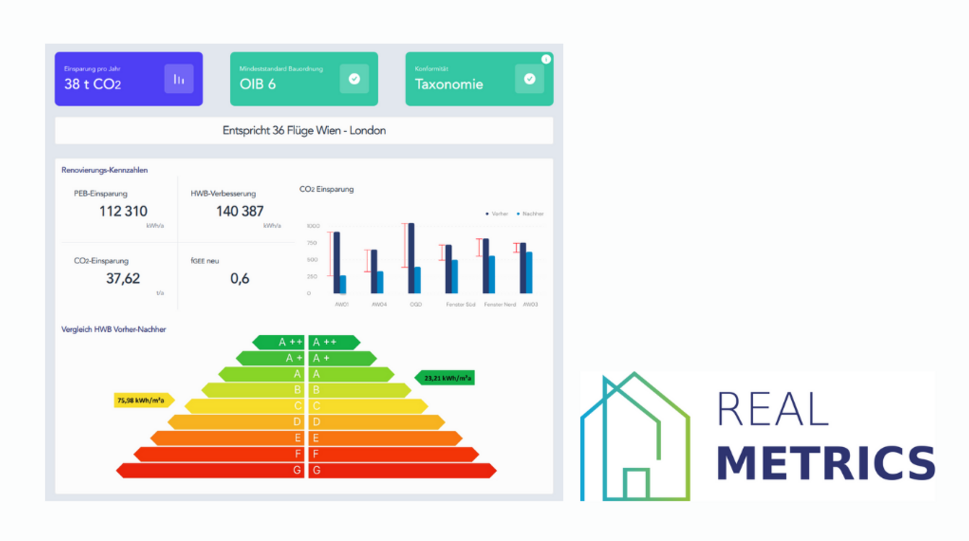This screenshot has height=541, width=969.
Task: Select the HWB-Verbesserung value 140 387
Action: pos(240,211)
